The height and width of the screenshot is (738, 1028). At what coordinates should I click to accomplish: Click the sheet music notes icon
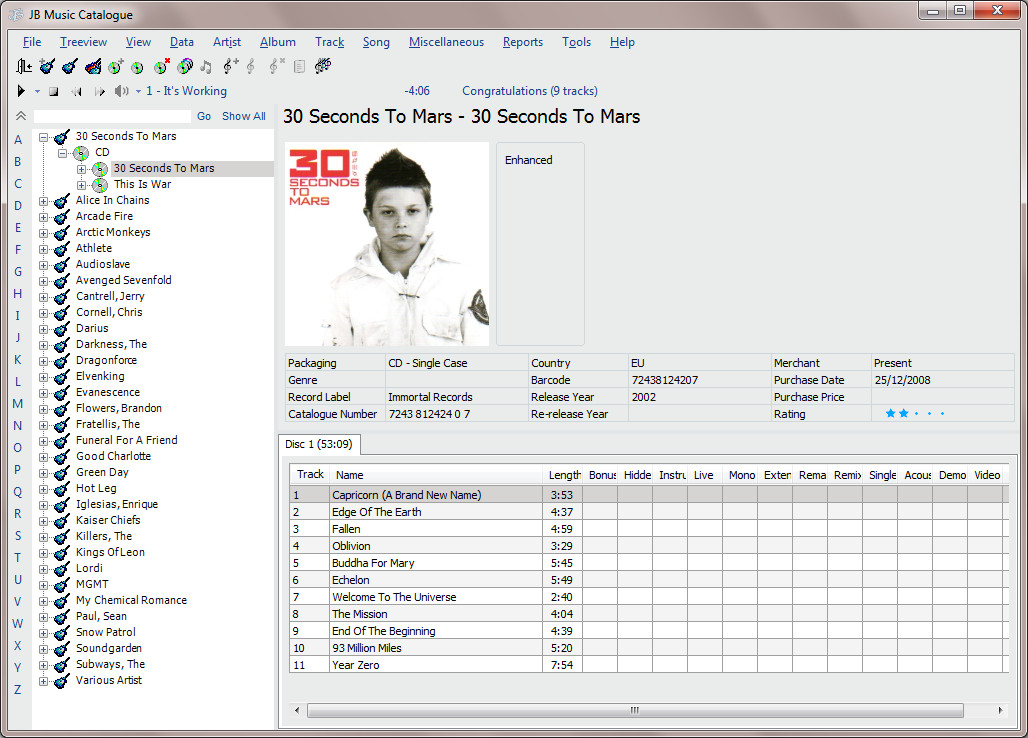click(x=323, y=66)
